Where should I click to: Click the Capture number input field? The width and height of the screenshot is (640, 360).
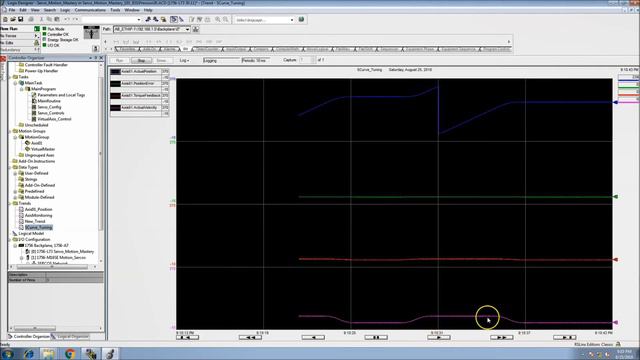(x=305, y=60)
